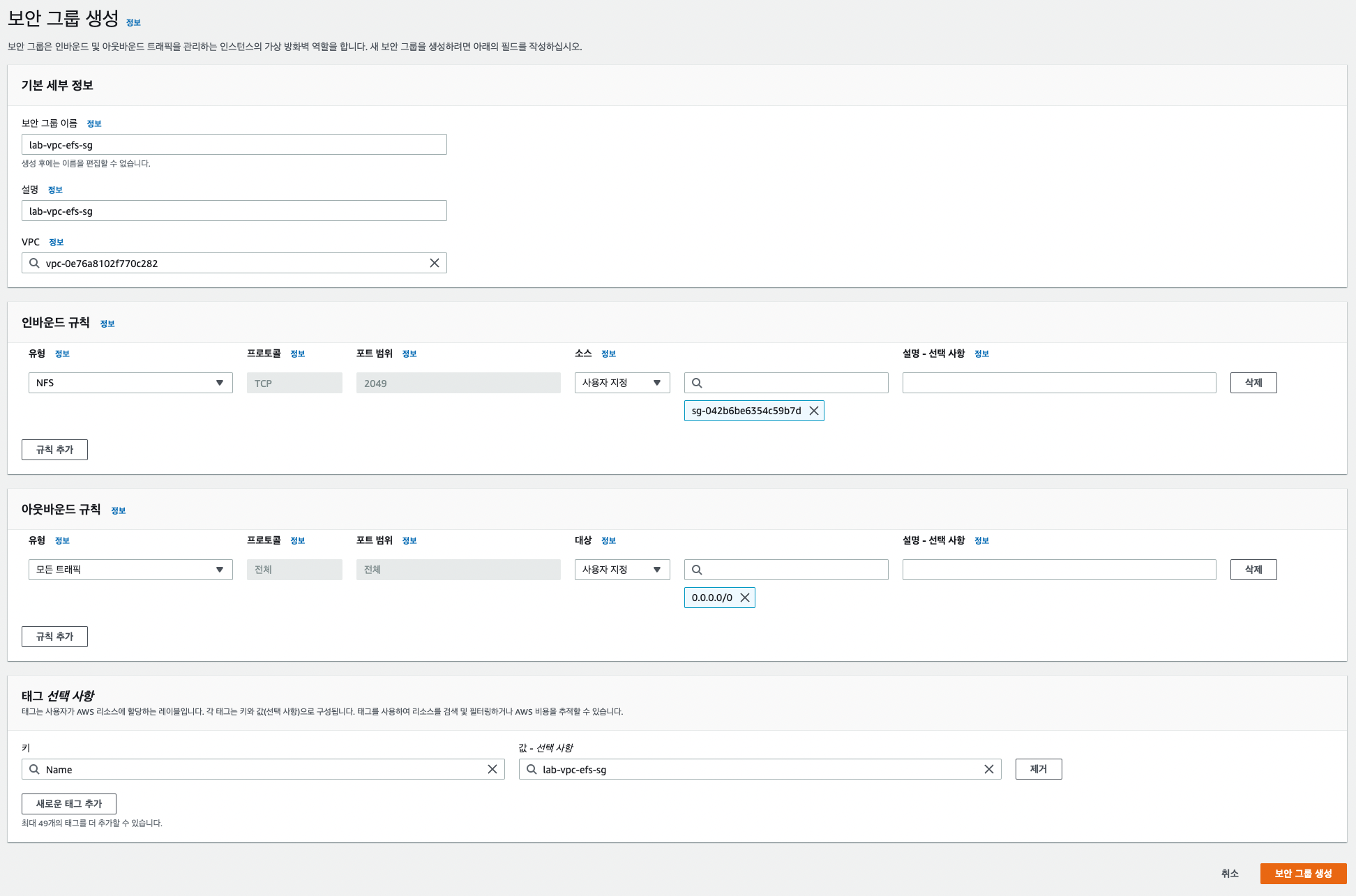Screen dimensions: 1356x896
Task: Click 취소 to cancel creation
Action: [1229, 874]
